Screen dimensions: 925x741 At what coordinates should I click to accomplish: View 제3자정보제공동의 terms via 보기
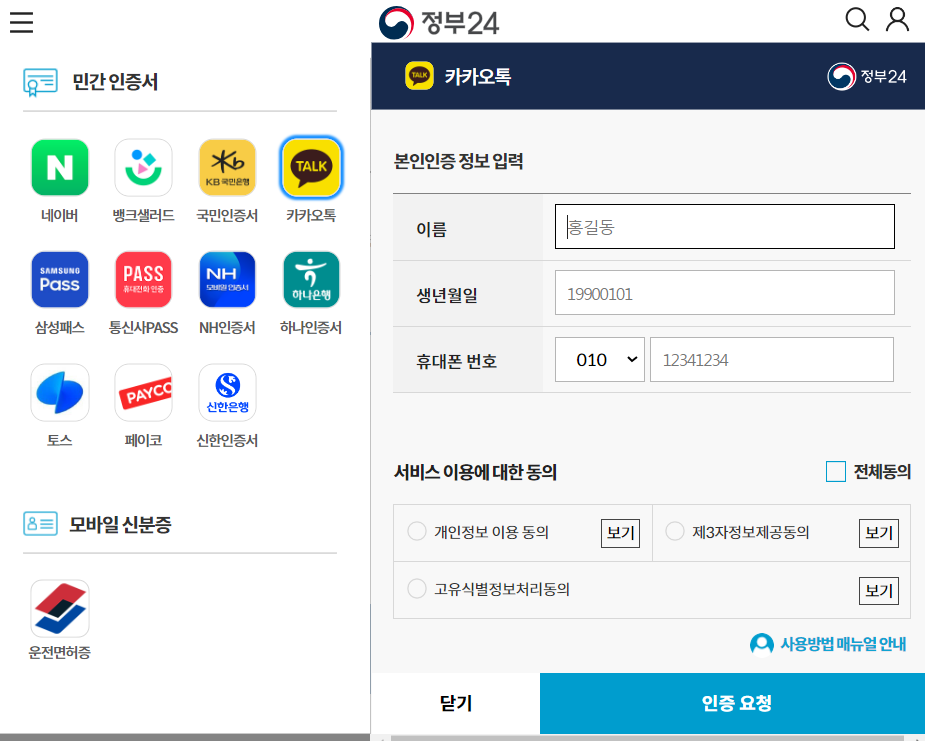click(878, 533)
